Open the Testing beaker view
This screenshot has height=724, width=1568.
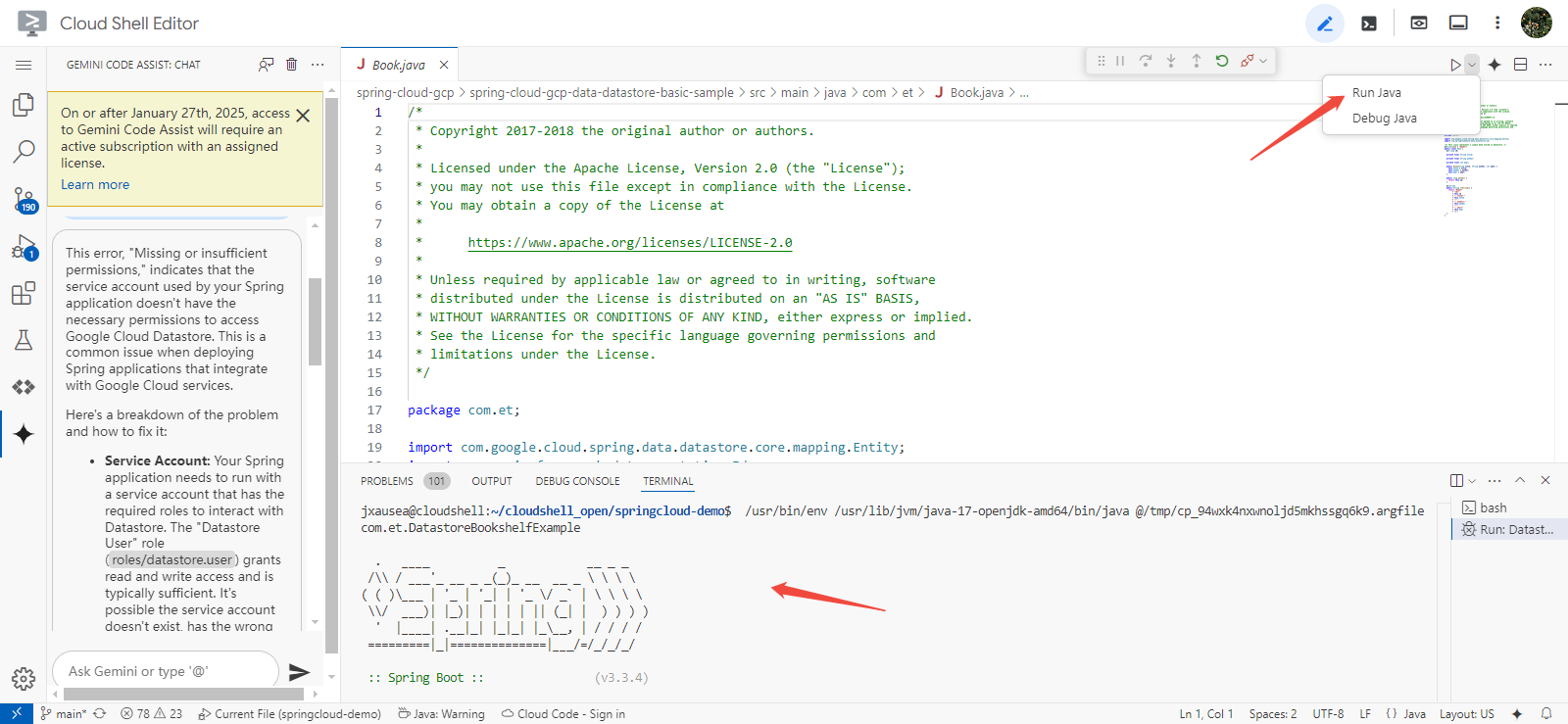[24, 340]
